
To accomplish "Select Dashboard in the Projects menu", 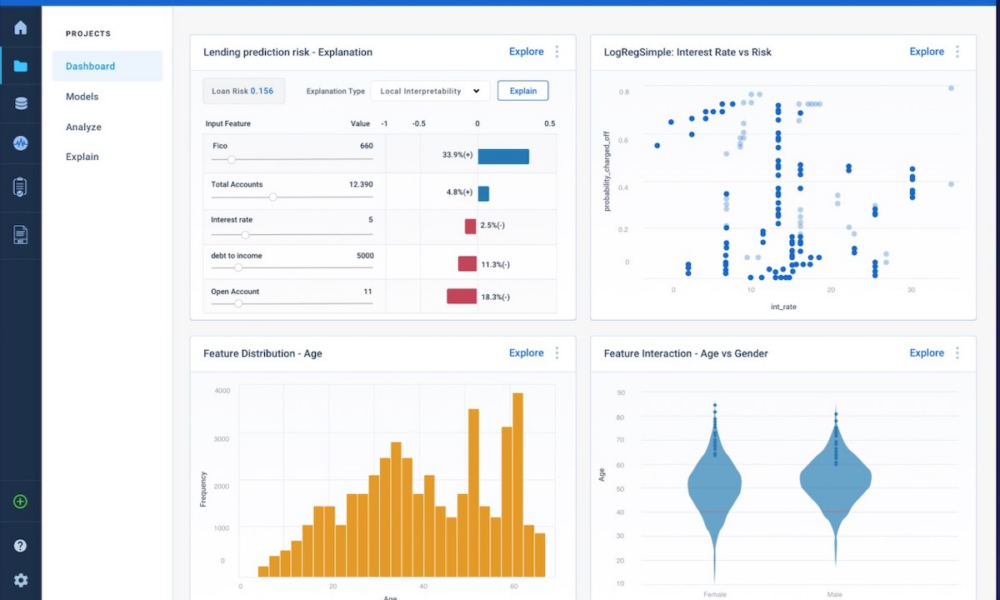I will point(107,66).
